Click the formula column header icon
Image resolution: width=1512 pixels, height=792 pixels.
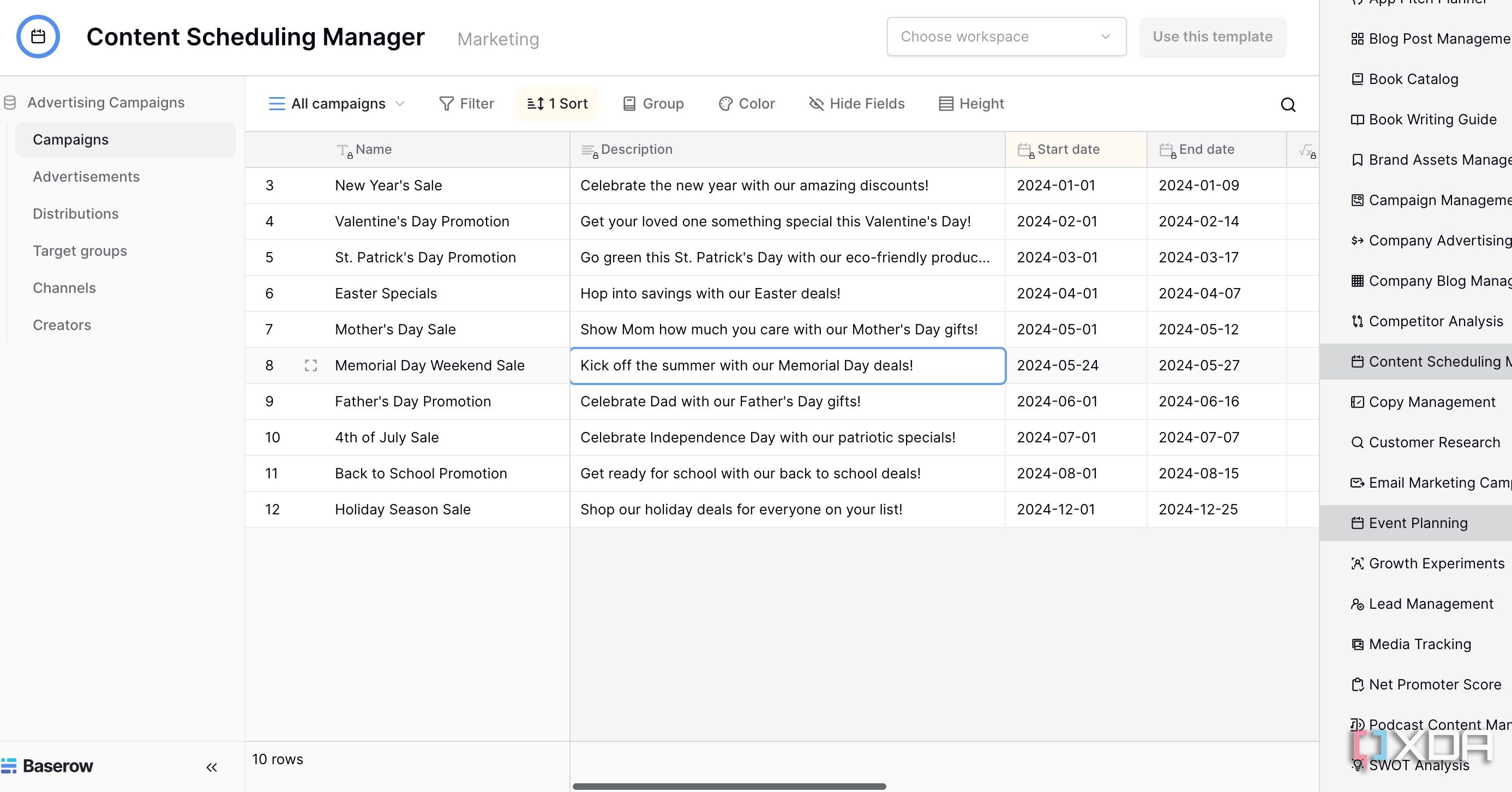(1306, 151)
